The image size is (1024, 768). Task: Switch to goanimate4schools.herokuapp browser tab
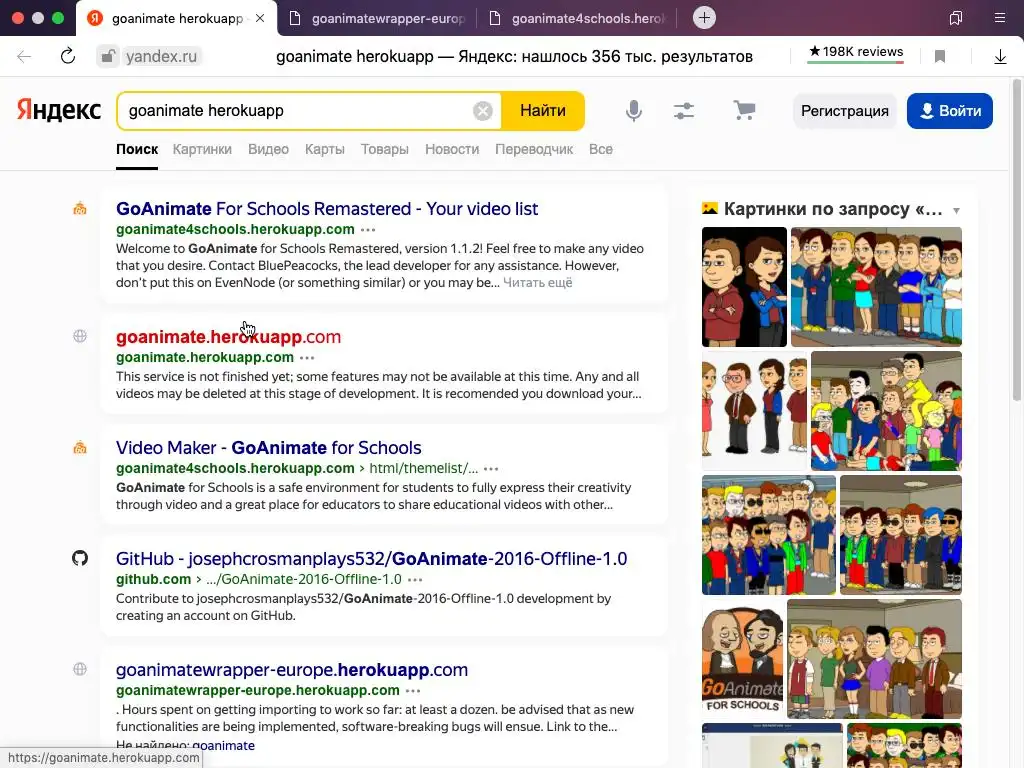coord(577,18)
